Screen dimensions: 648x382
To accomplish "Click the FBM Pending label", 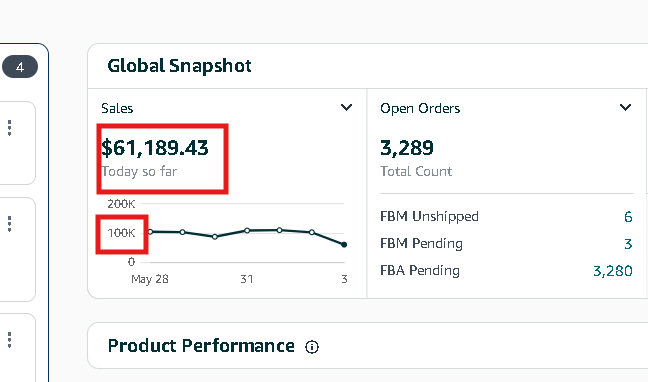I will click(x=421, y=244).
